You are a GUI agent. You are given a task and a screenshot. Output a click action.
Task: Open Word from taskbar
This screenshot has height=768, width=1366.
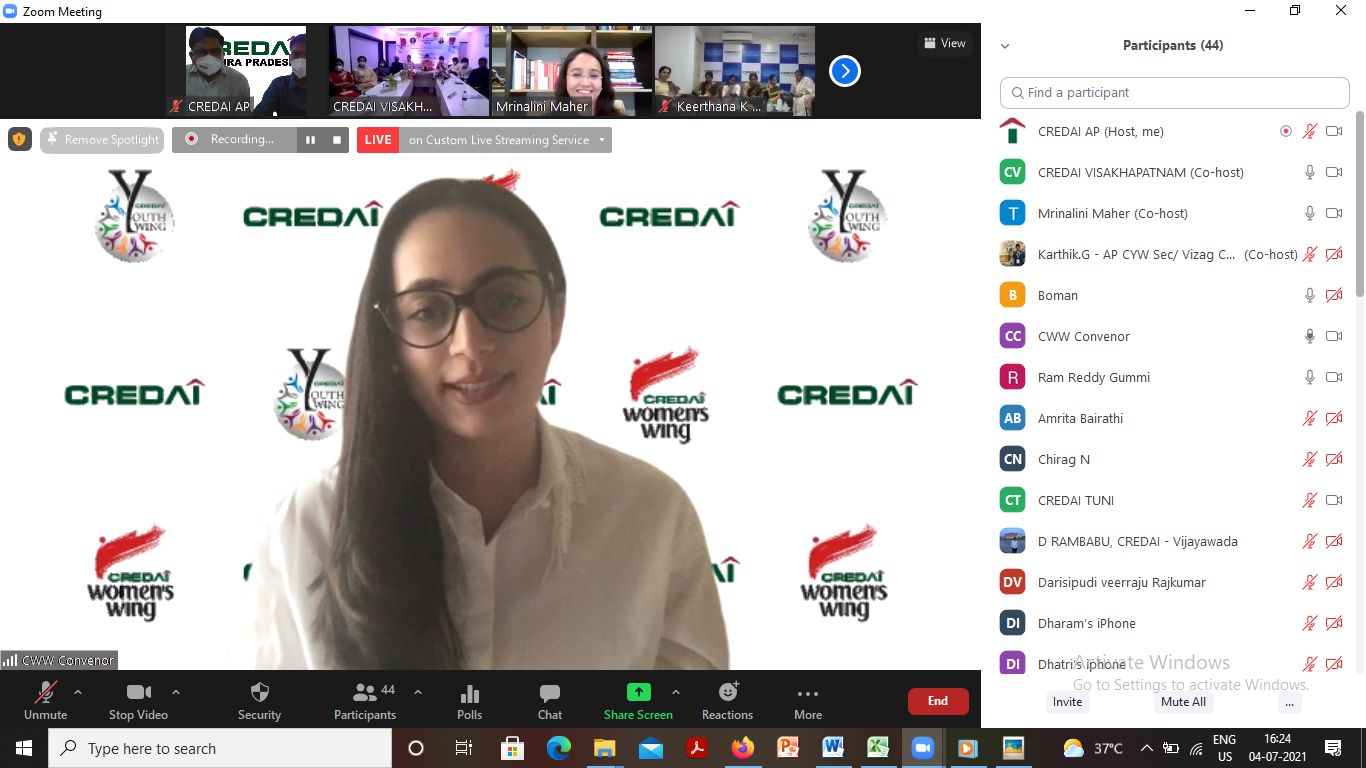coord(833,748)
